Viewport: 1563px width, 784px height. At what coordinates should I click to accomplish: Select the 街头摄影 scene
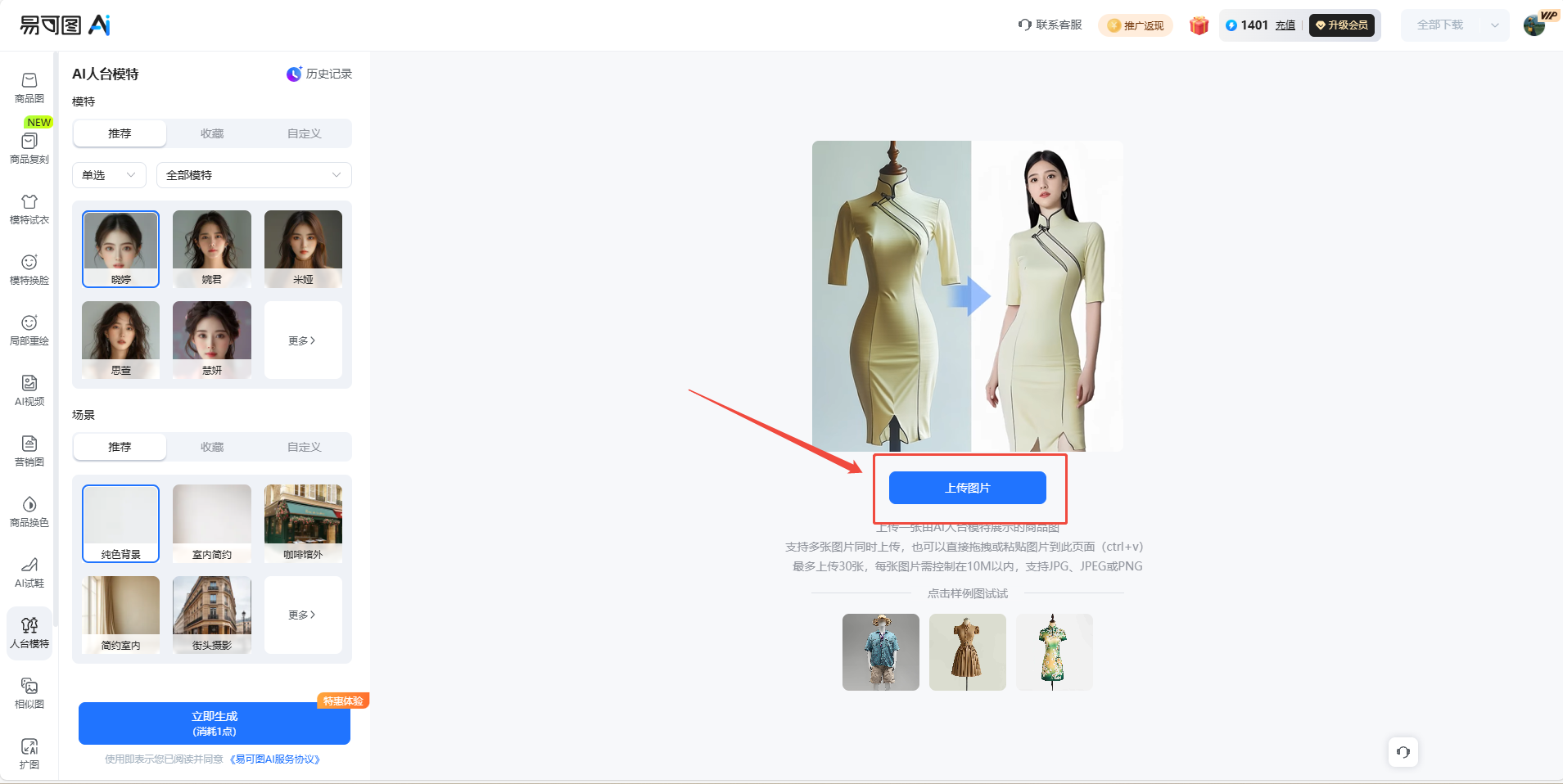click(x=212, y=615)
